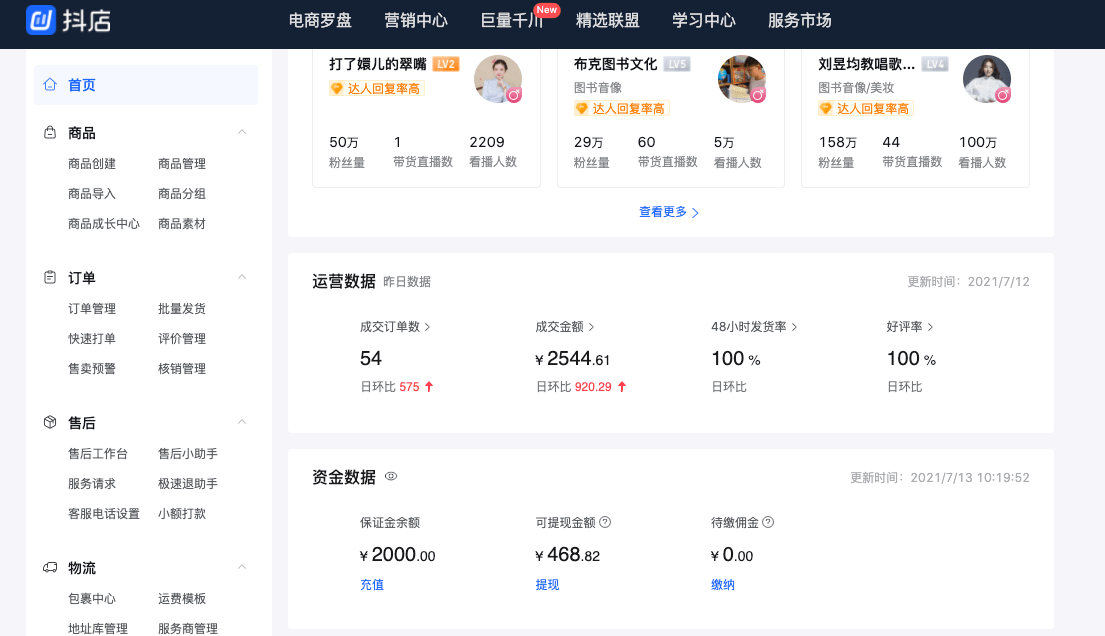
Task: Collapse the 订单 sidebar section
Action: click(x=241, y=277)
